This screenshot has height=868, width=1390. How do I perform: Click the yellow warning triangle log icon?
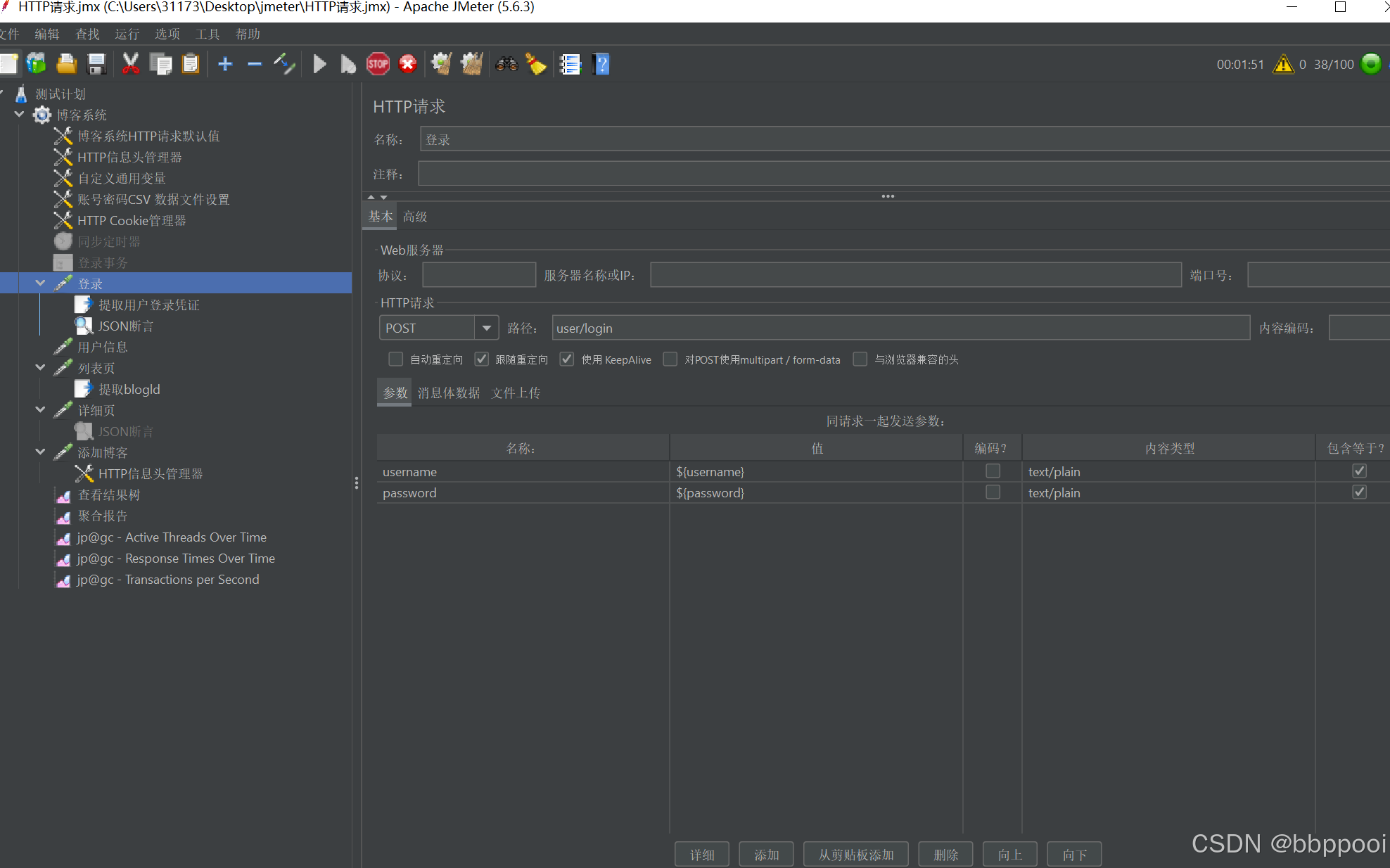(x=1283, y=65)
